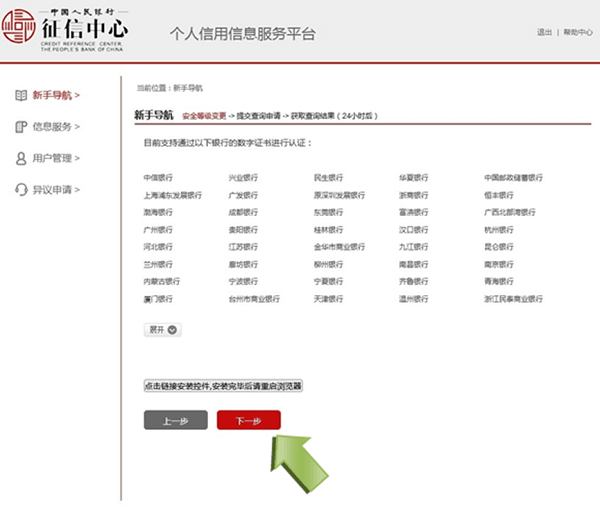Select 渤海银行
The image size is (600, 513).
[158, 212]
